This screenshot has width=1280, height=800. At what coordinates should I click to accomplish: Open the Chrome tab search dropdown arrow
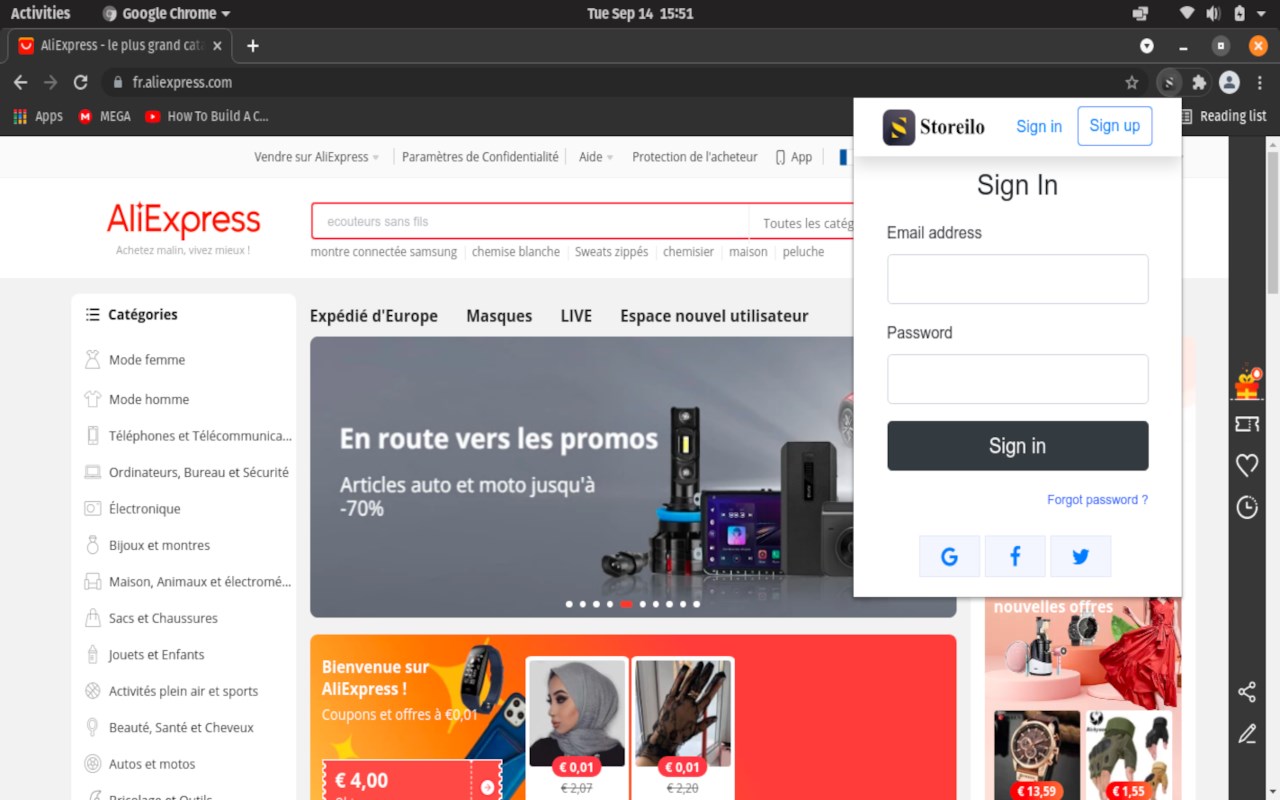[x=1147, y=46]
